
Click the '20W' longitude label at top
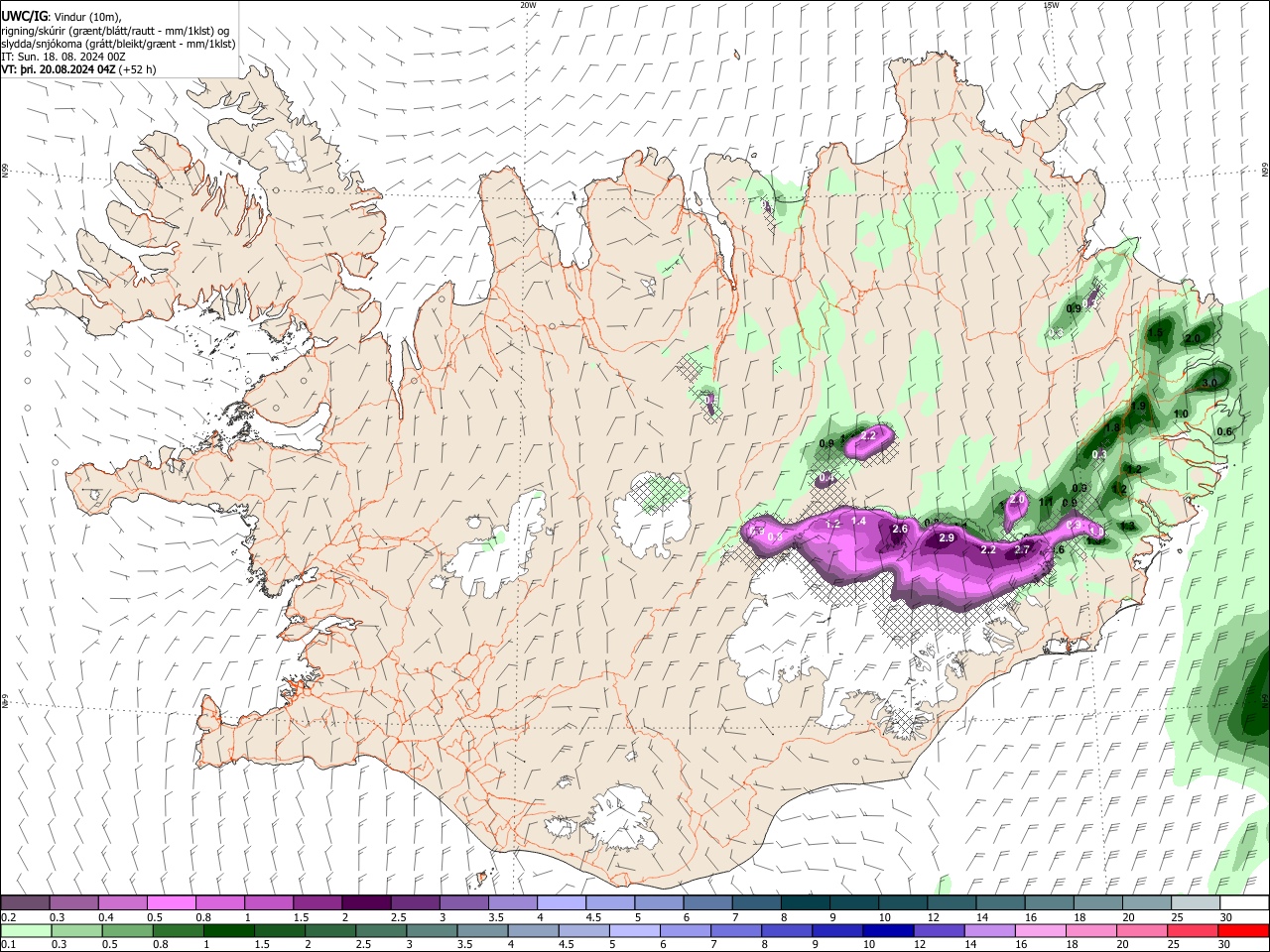(x=528, y=5)
